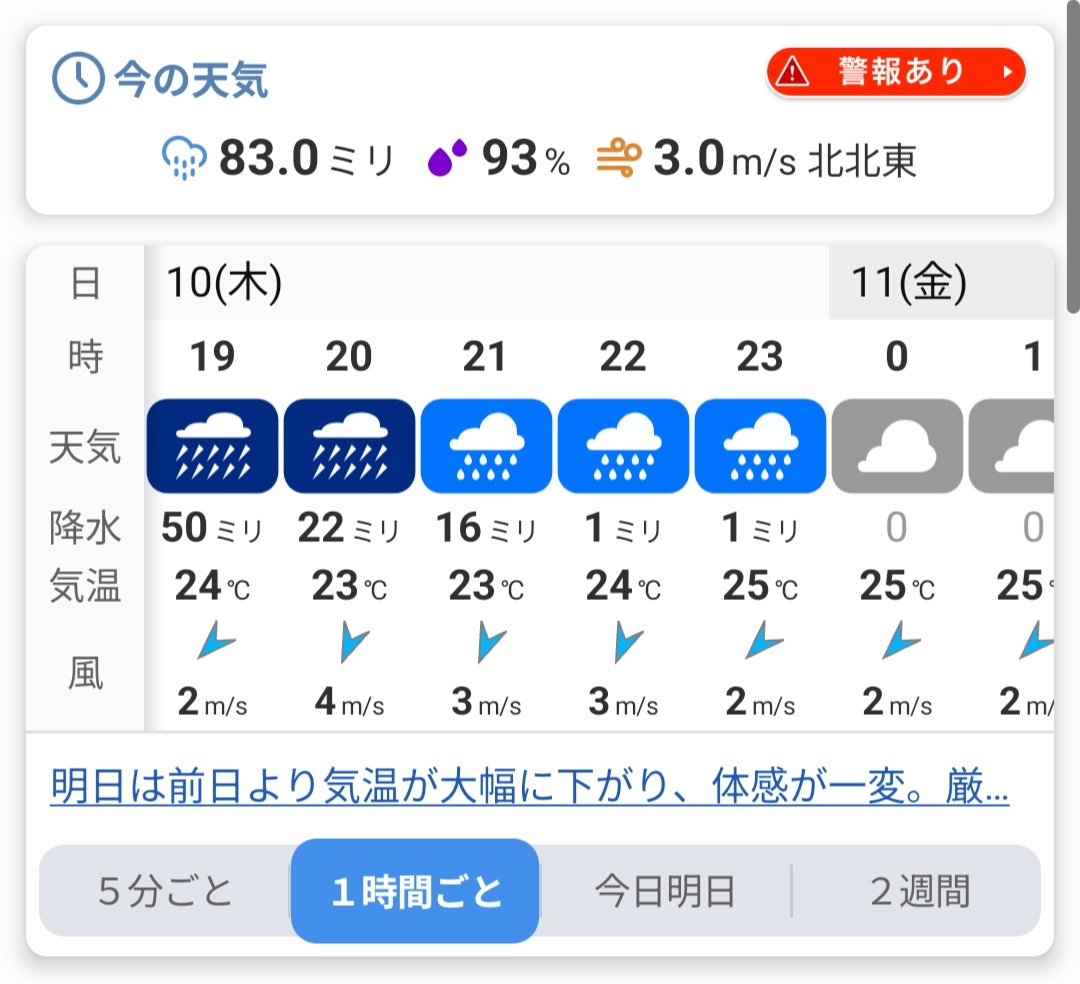Click the vertical scrollbar on the right edge

(x=1073, y=156)
